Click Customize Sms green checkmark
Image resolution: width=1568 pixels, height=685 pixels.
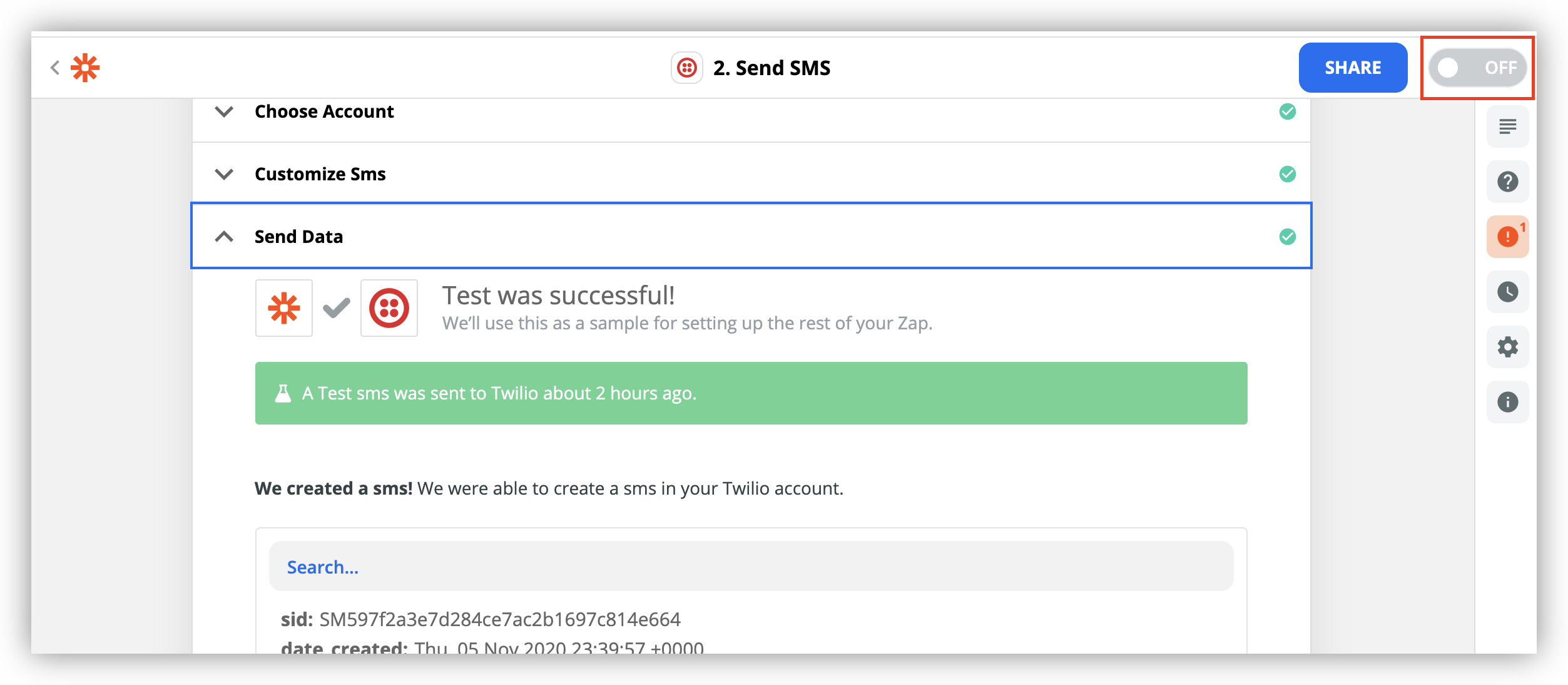point(1287,174)
